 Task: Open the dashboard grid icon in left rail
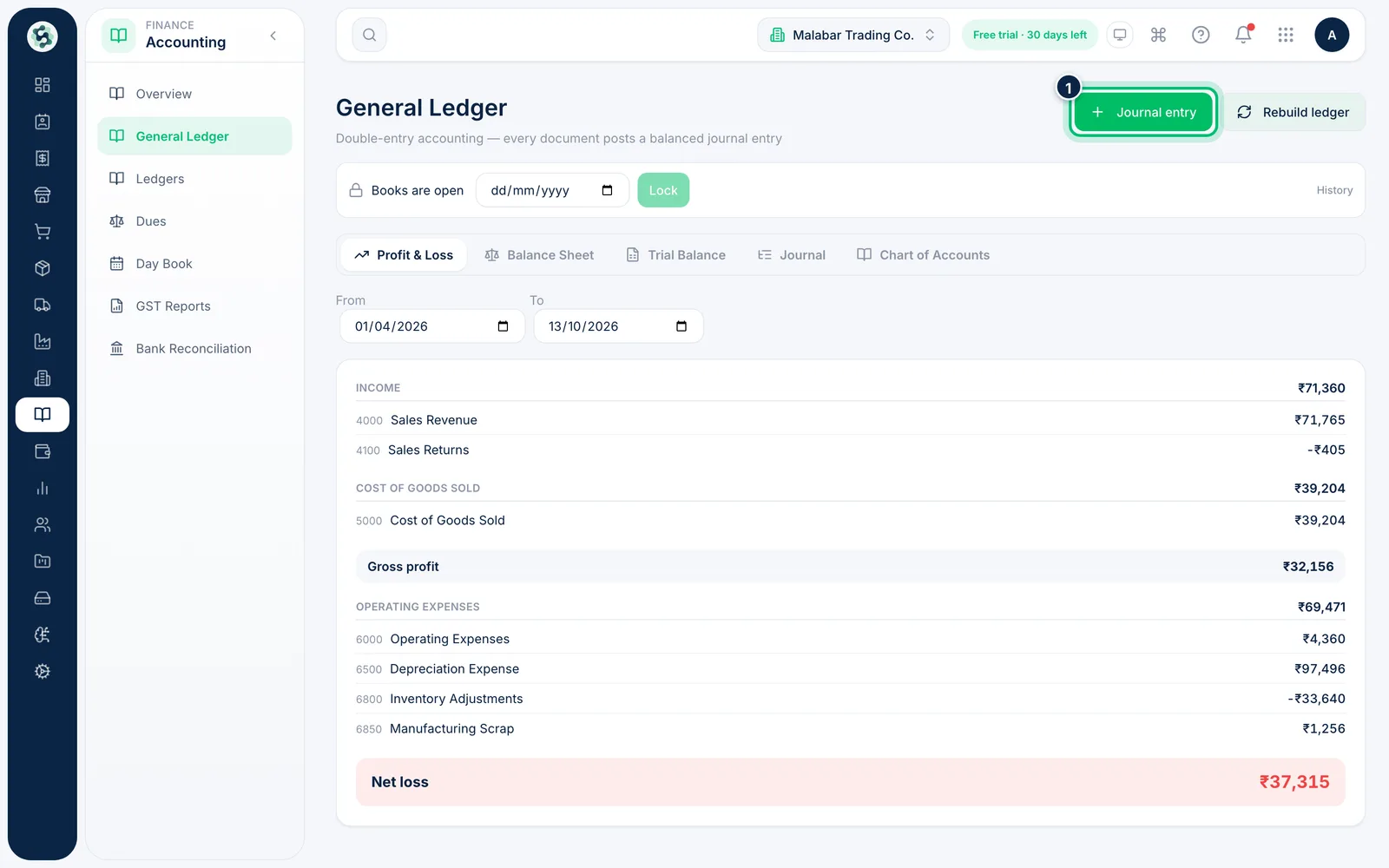tap(42, 85)
